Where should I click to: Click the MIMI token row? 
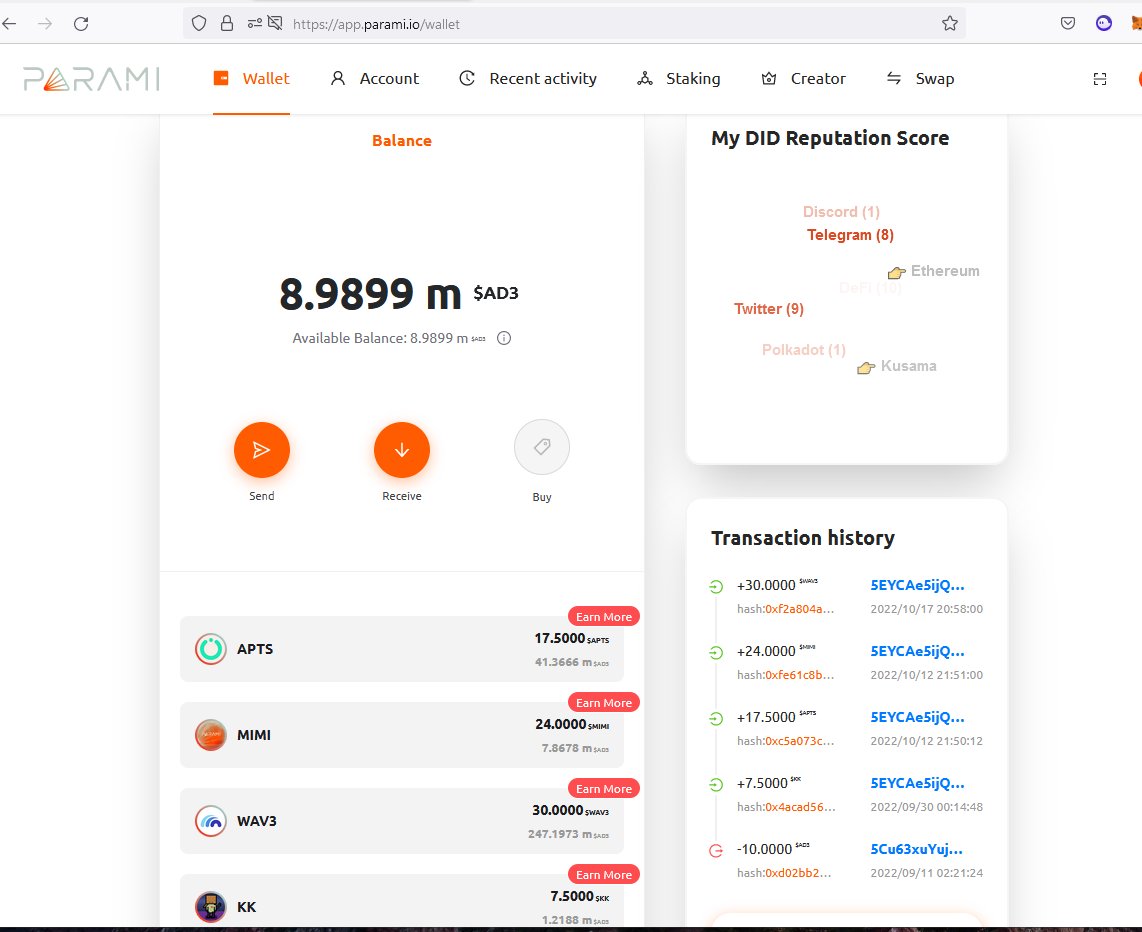(401, 735)
